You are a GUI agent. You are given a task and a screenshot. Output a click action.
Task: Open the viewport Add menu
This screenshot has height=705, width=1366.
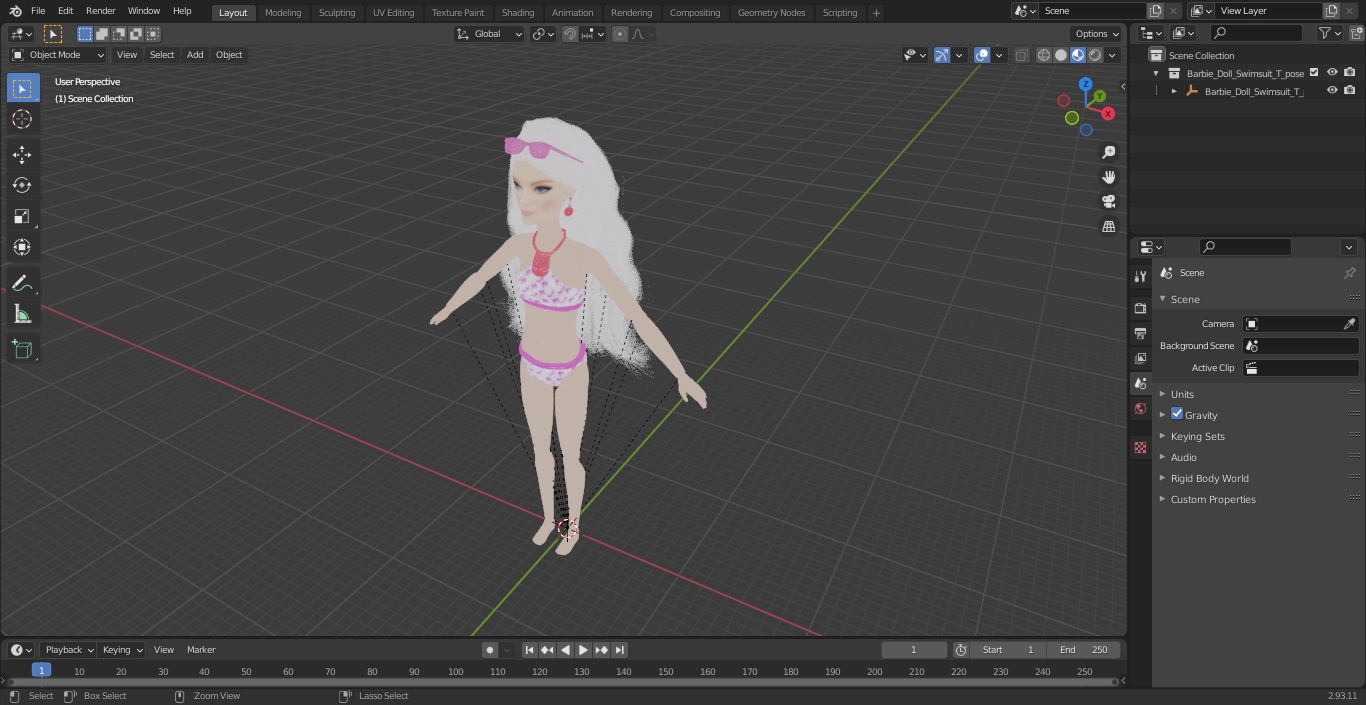click(x=195, y=55)
